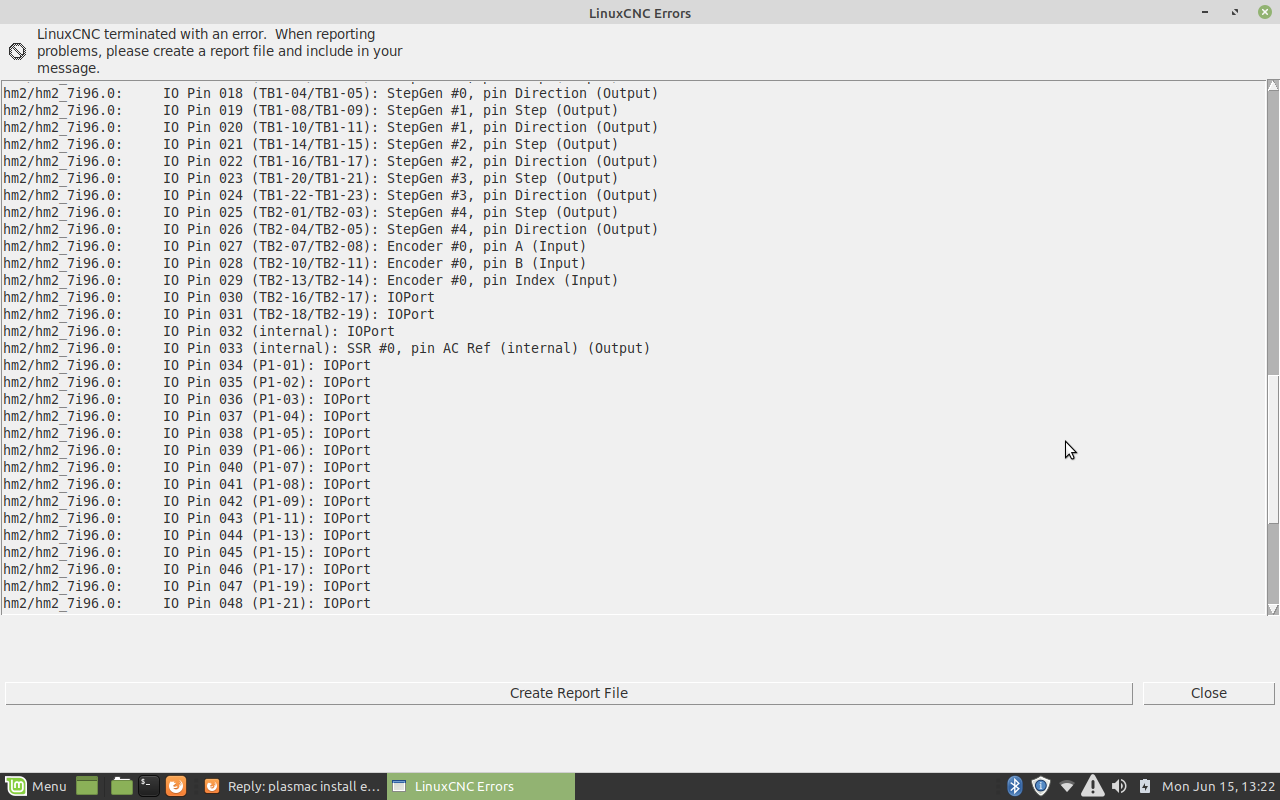Click the log line 'IO Pin 028' Encoder #0 pin B

click(295, 263)
